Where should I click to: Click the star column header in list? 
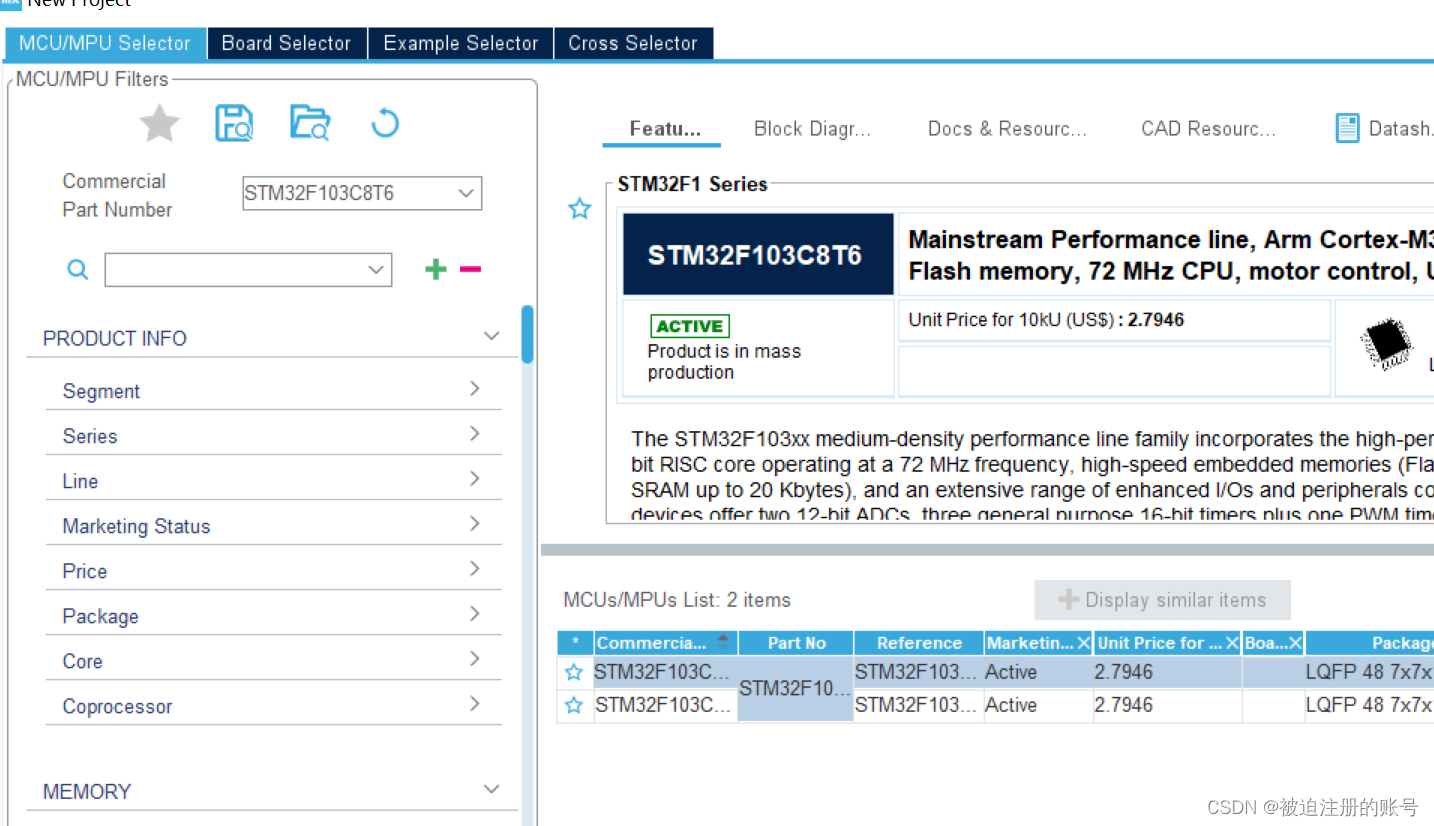pos(575,643)
